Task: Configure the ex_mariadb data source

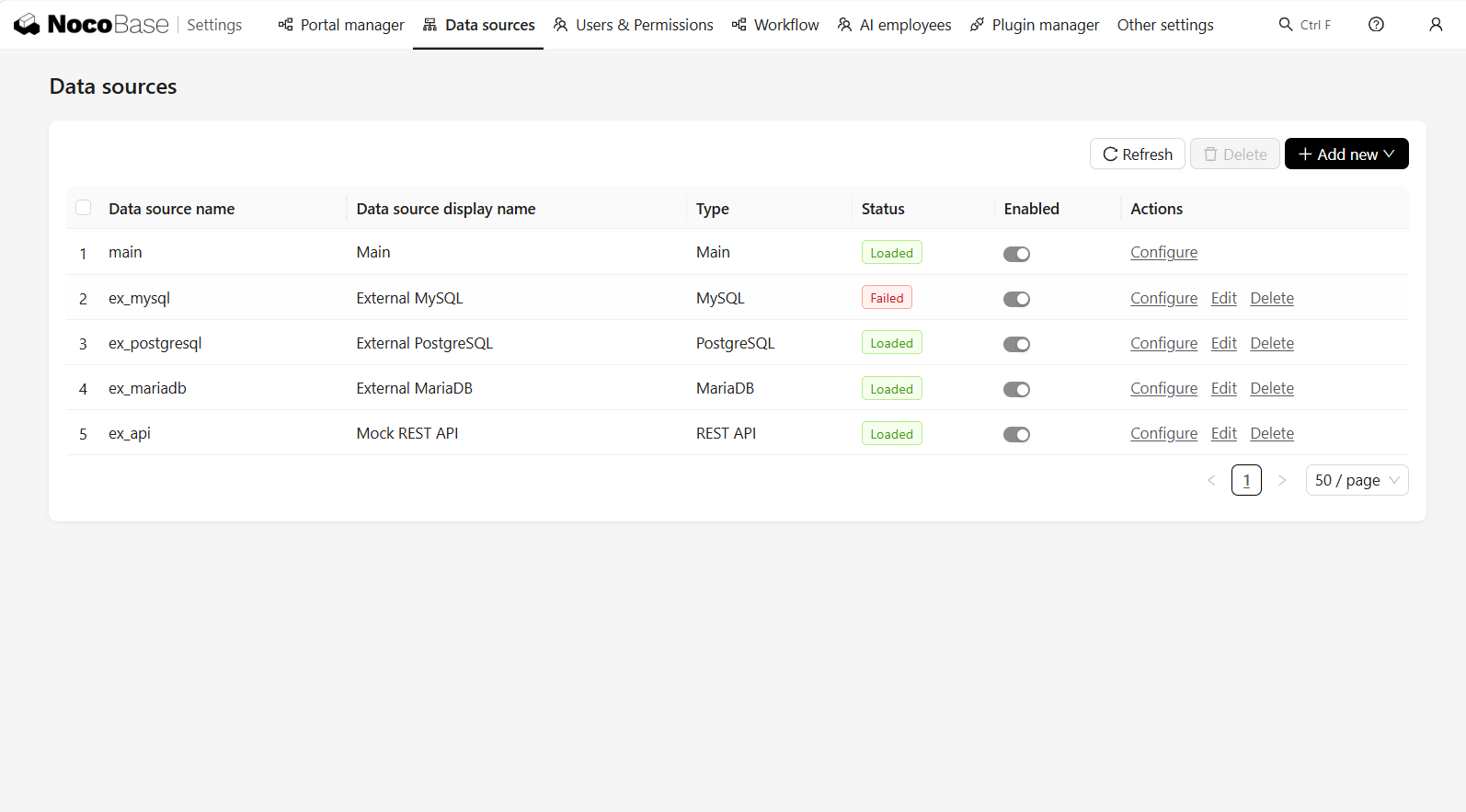Action: point(1163,388)
